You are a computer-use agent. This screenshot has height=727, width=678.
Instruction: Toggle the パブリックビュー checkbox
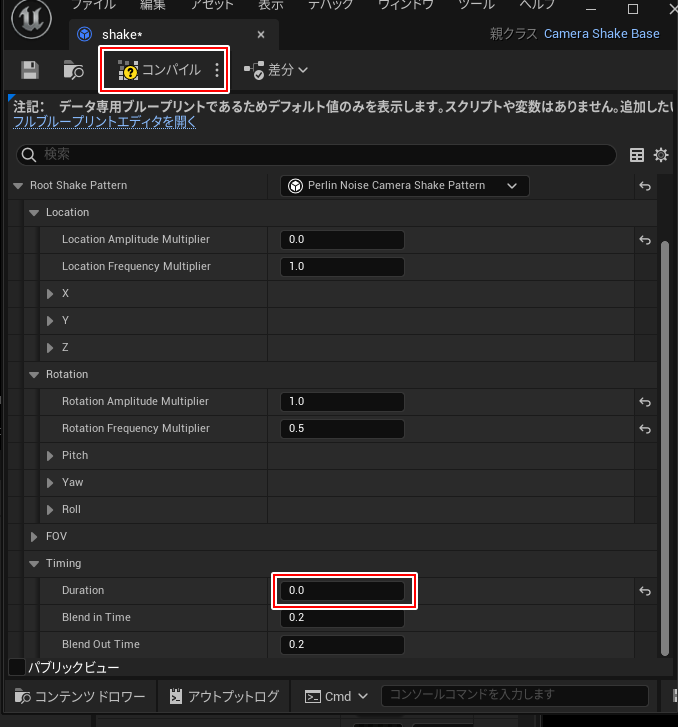[17, 667]
